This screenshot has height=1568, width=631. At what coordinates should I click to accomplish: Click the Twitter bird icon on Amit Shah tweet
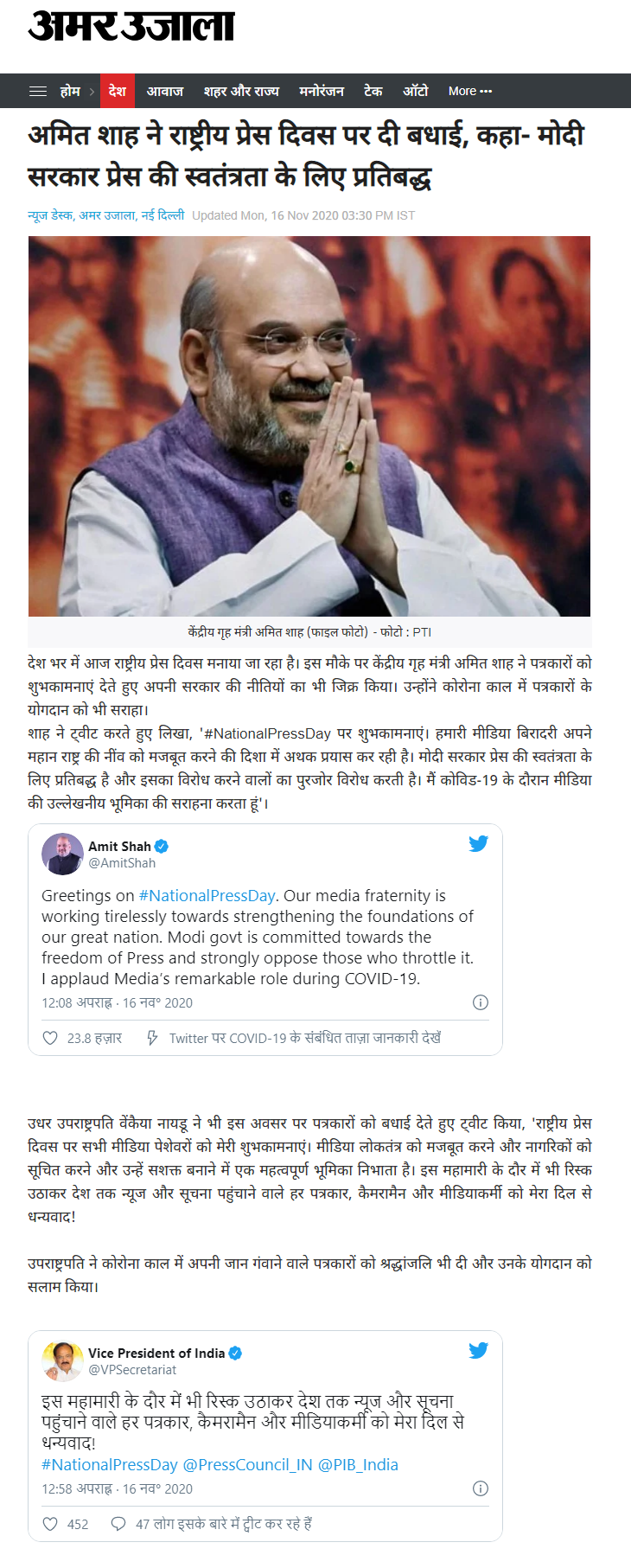click(478, 844)
